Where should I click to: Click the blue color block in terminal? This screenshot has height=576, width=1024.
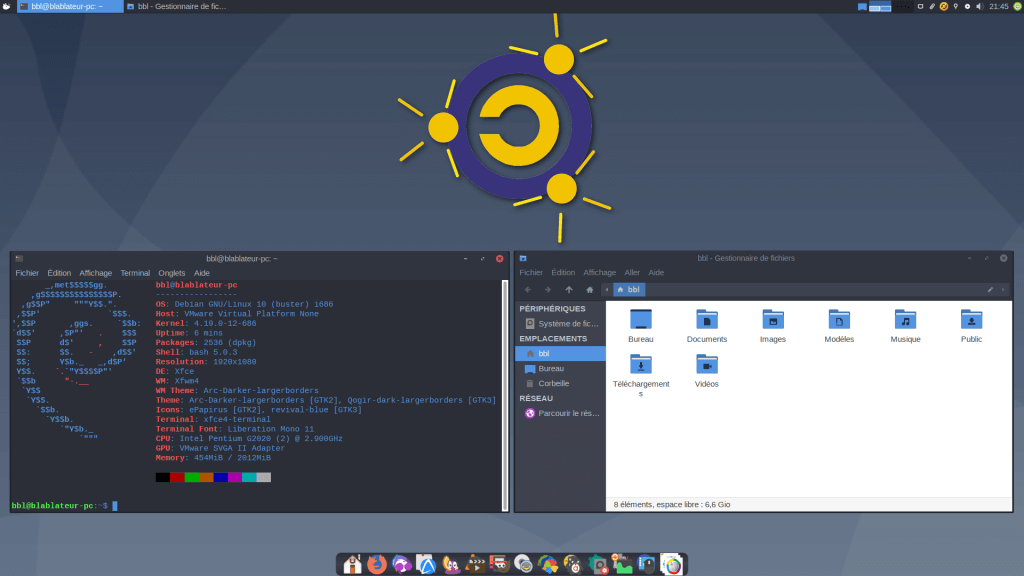(x=221, y=477)
